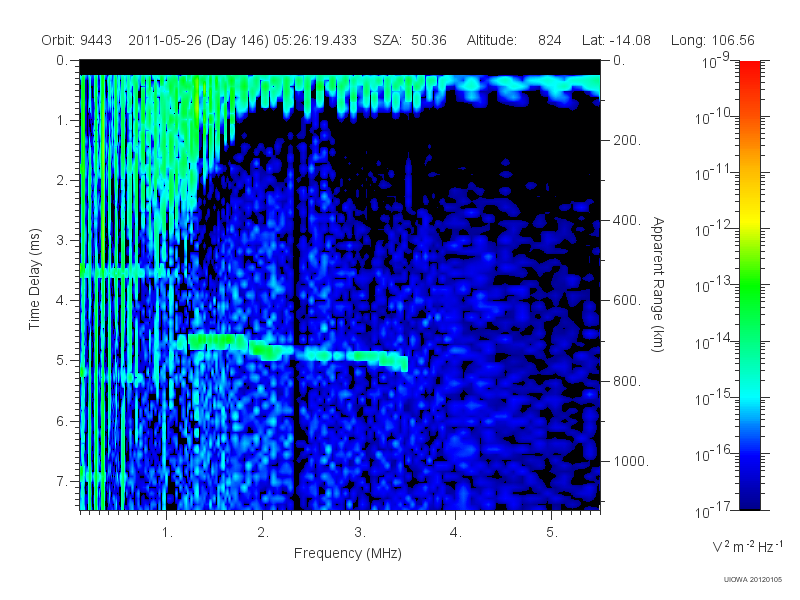Click the yellow band of the color bar
This screenshot has width=800, height=600.
(749, 219)
